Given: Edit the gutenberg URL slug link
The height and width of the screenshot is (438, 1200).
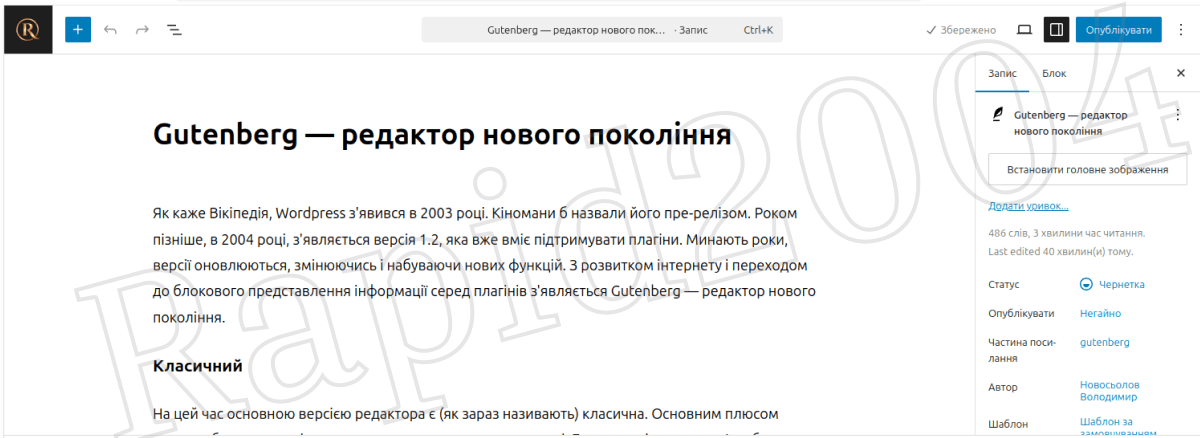Looking at the screenshot, I should (1105, 342).
